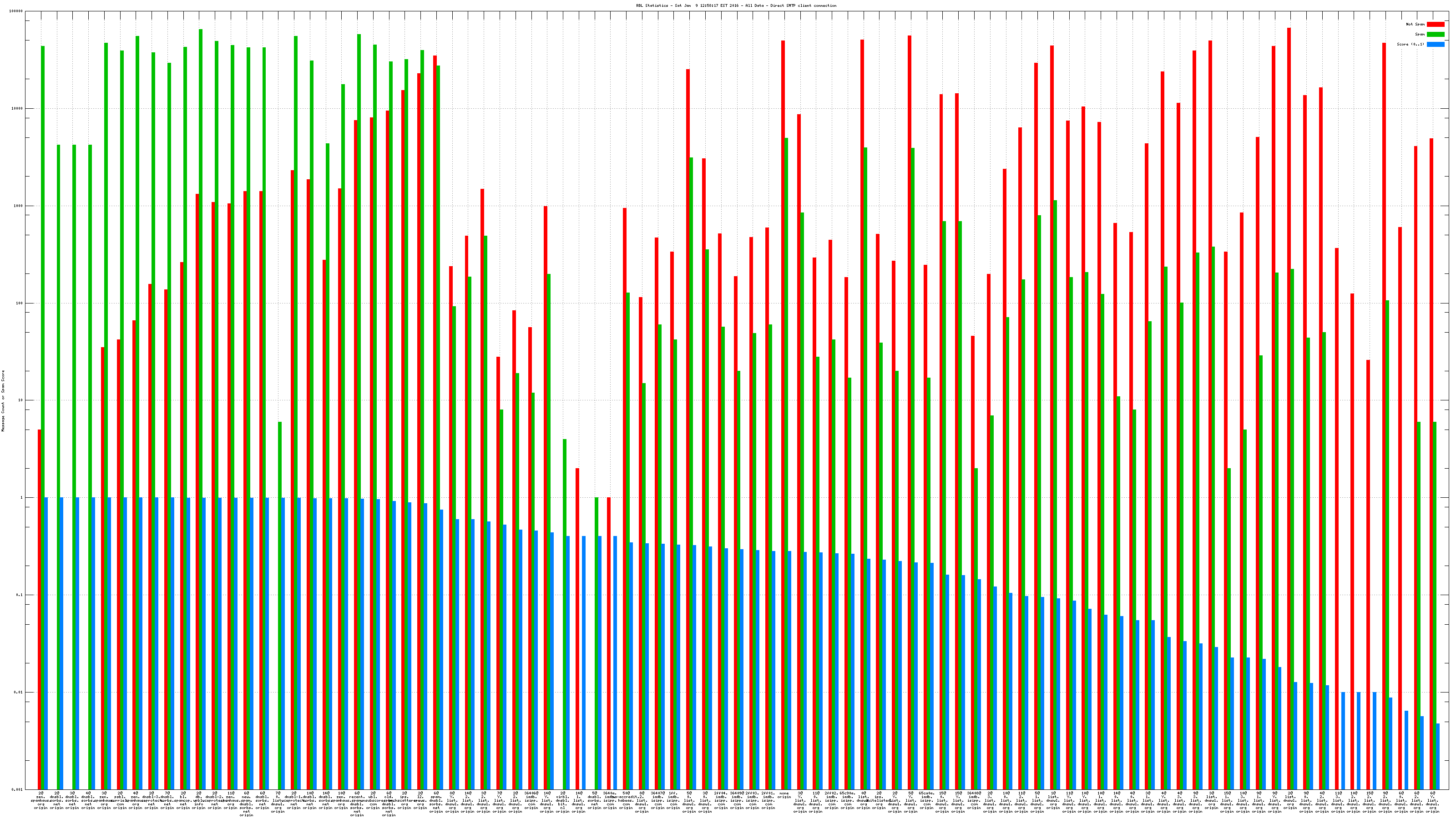Click the rightmost blue score bar
This screenshot has width=1456, height=819.
(1437, 756)
